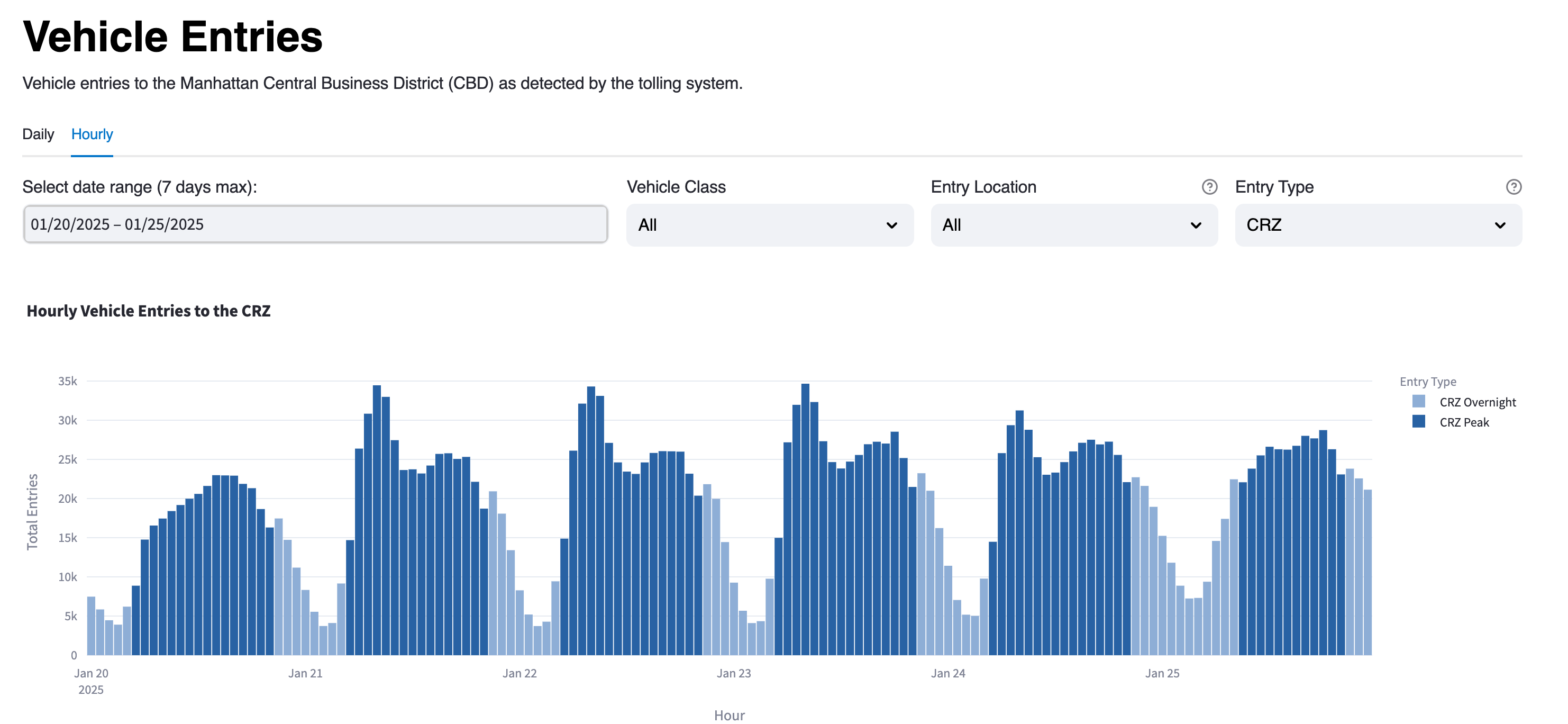The width and height of the screenshot is (1568, 724).
Task: Open the Vehicle Class dropdown
Action: pyautogui.click(x=769, y=225)
